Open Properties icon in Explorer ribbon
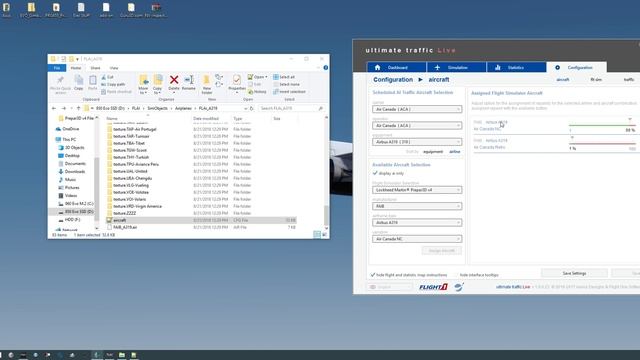 coord(236,80)
